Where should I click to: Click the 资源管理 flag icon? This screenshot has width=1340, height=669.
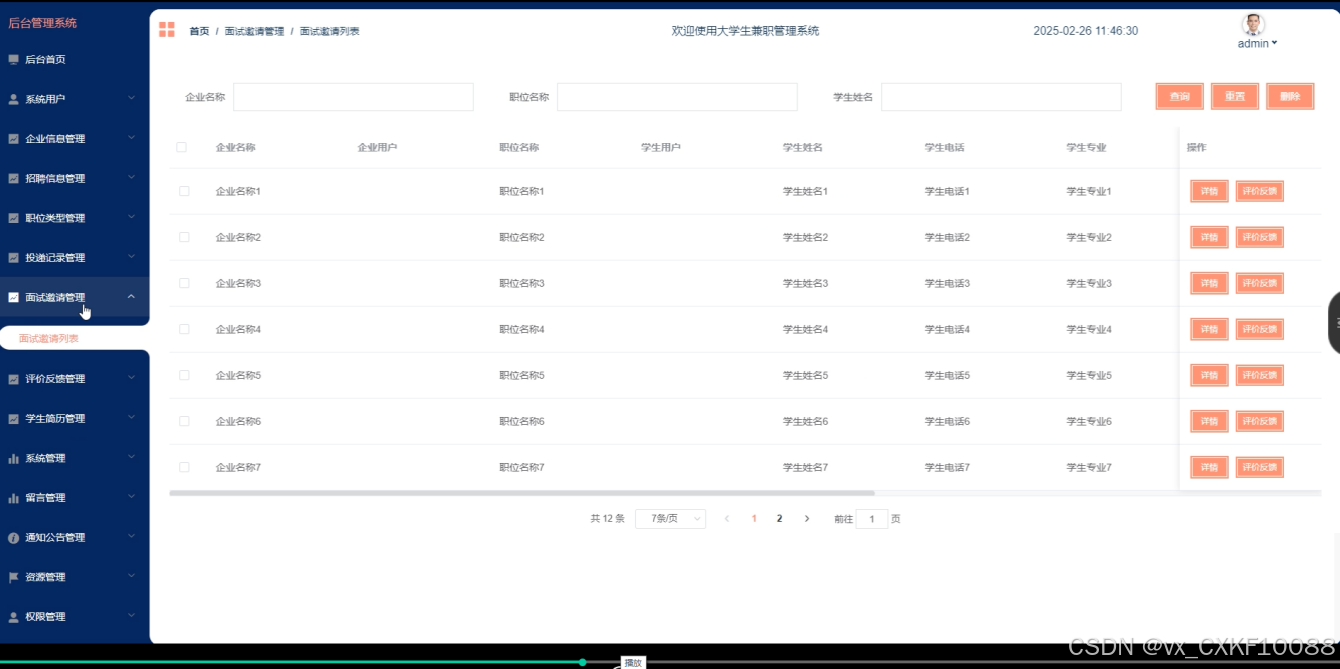pyautogui.click(x=13, y=577)
